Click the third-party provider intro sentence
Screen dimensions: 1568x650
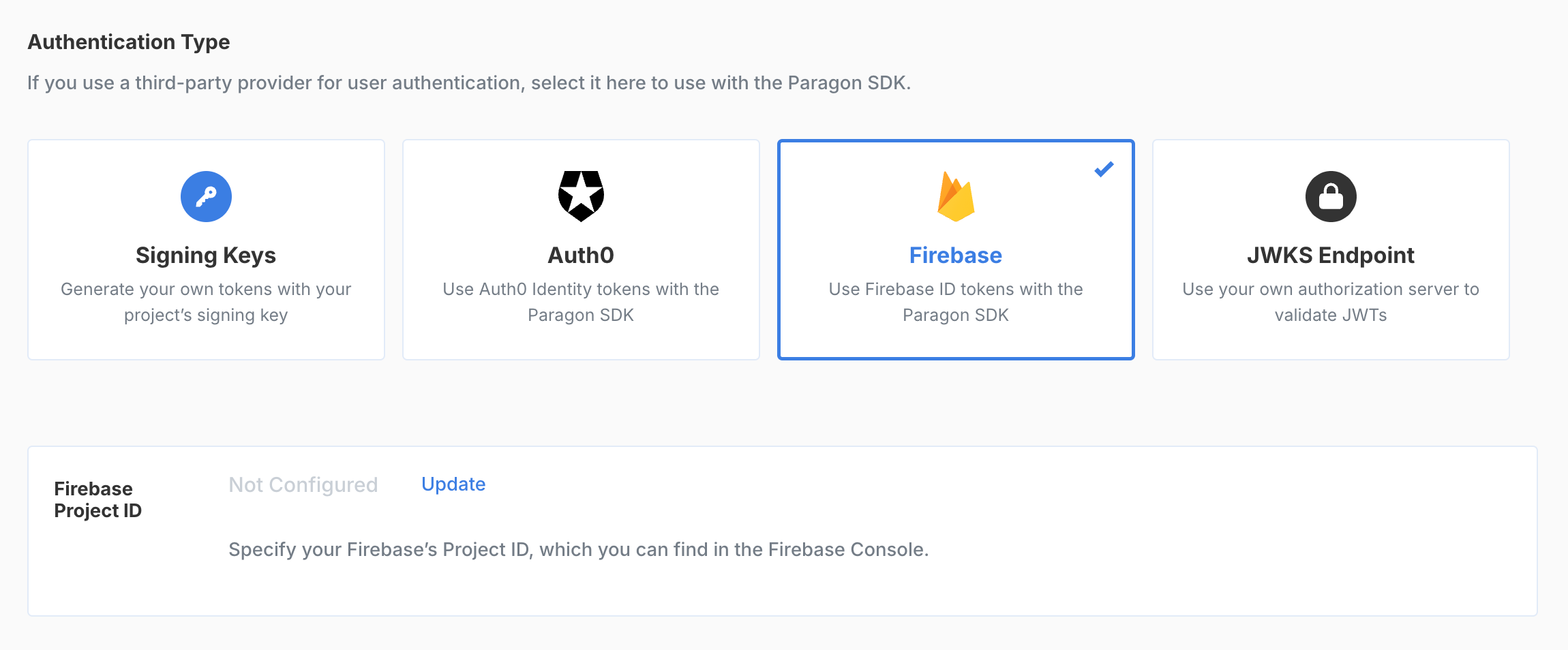pyautogui.click(x=469, y=83)
